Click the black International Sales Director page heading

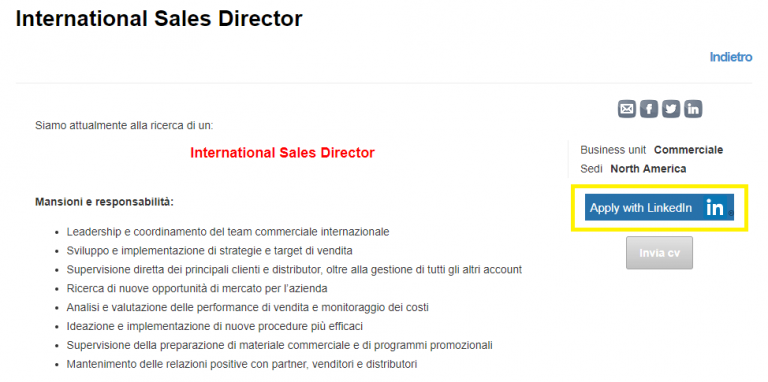pyautogui.click(x=159, y=19)
